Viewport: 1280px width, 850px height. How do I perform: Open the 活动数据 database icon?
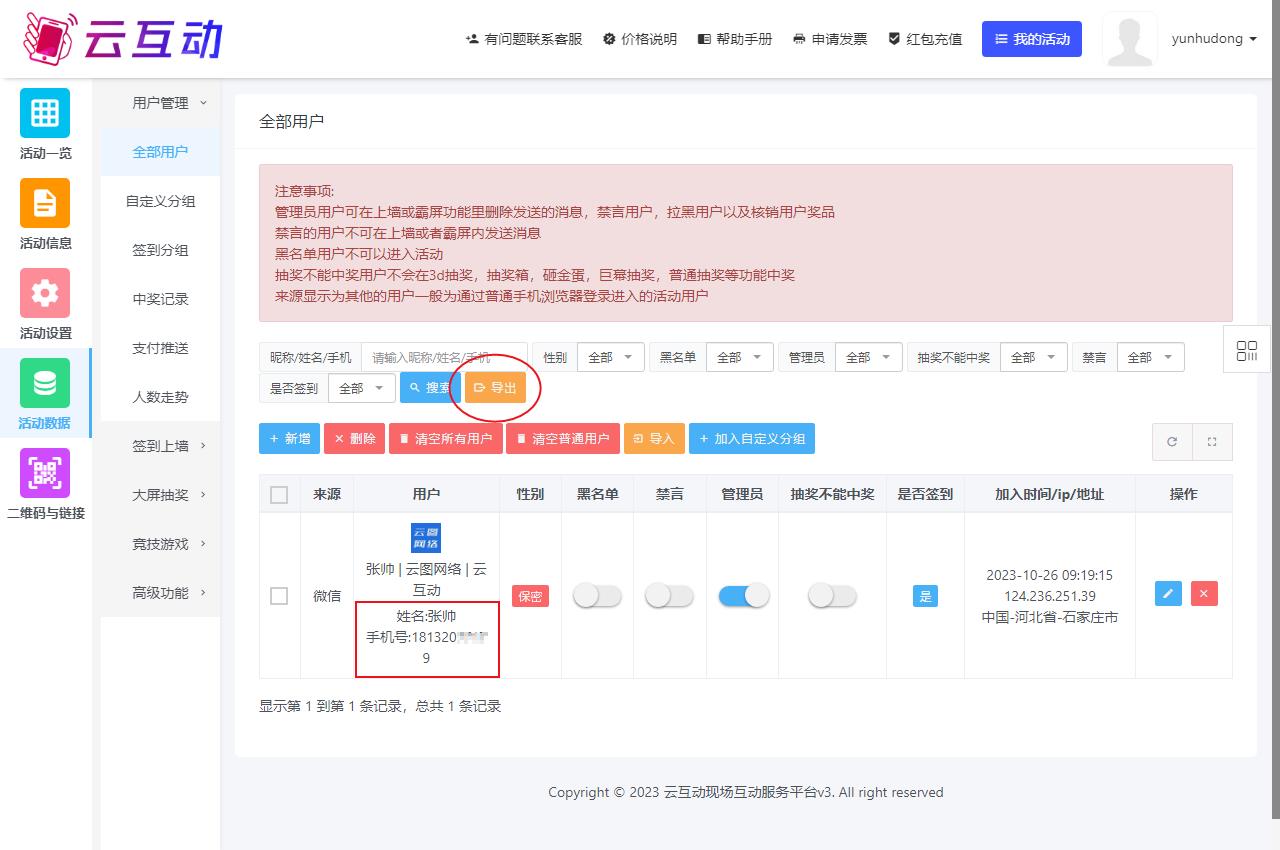tap(45, 383)
